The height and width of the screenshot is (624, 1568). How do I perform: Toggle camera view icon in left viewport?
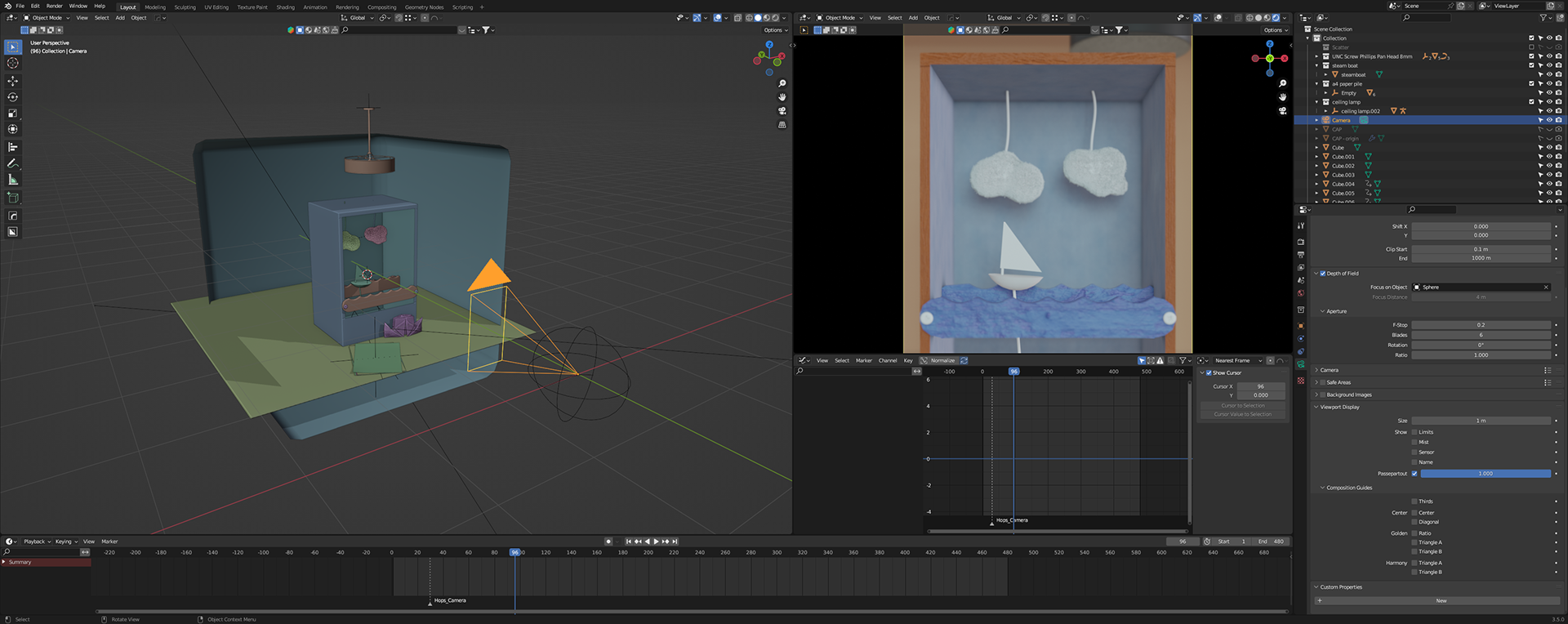pos(782,111)
